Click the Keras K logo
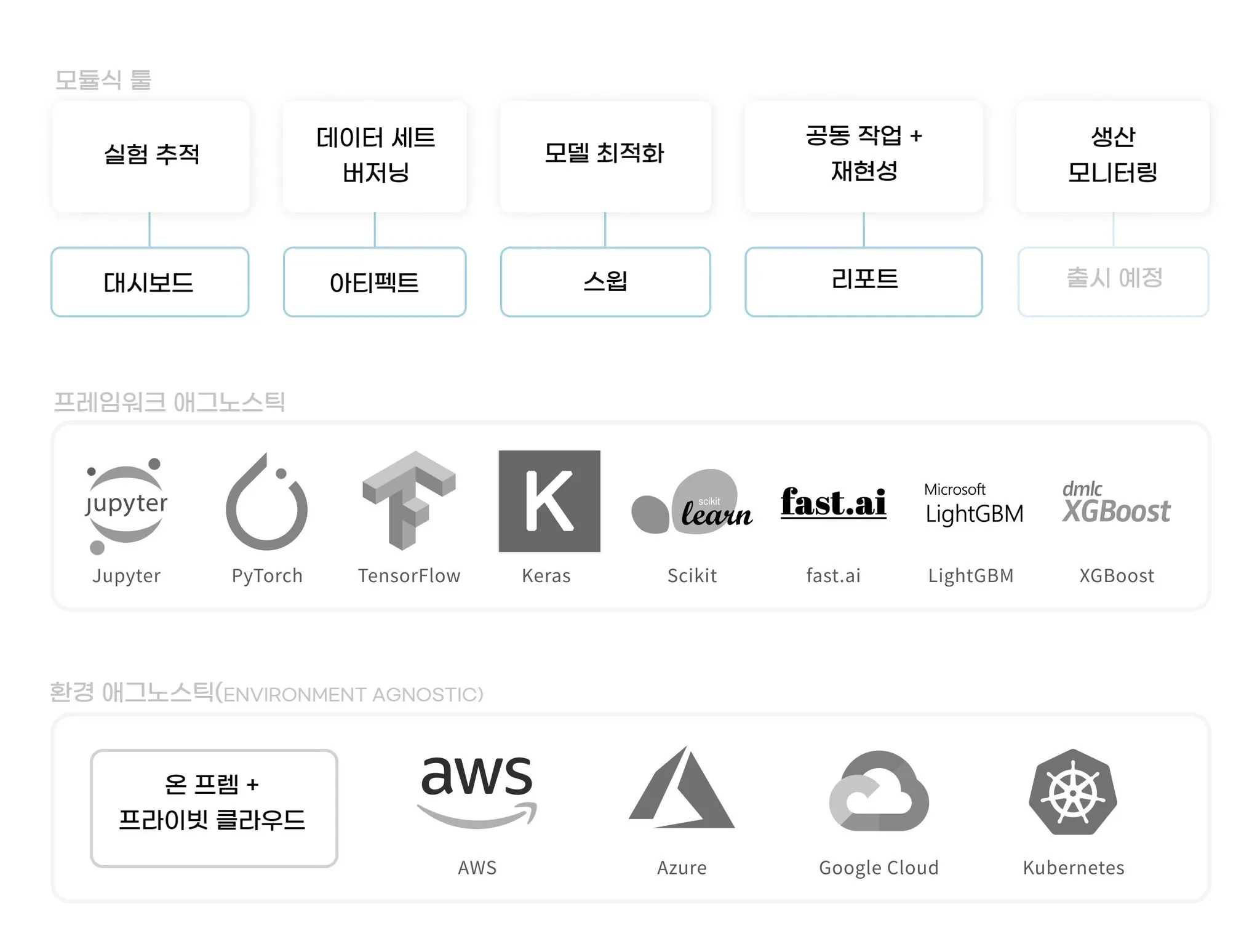The image size is (1260, 952). [x=549, y=501]
